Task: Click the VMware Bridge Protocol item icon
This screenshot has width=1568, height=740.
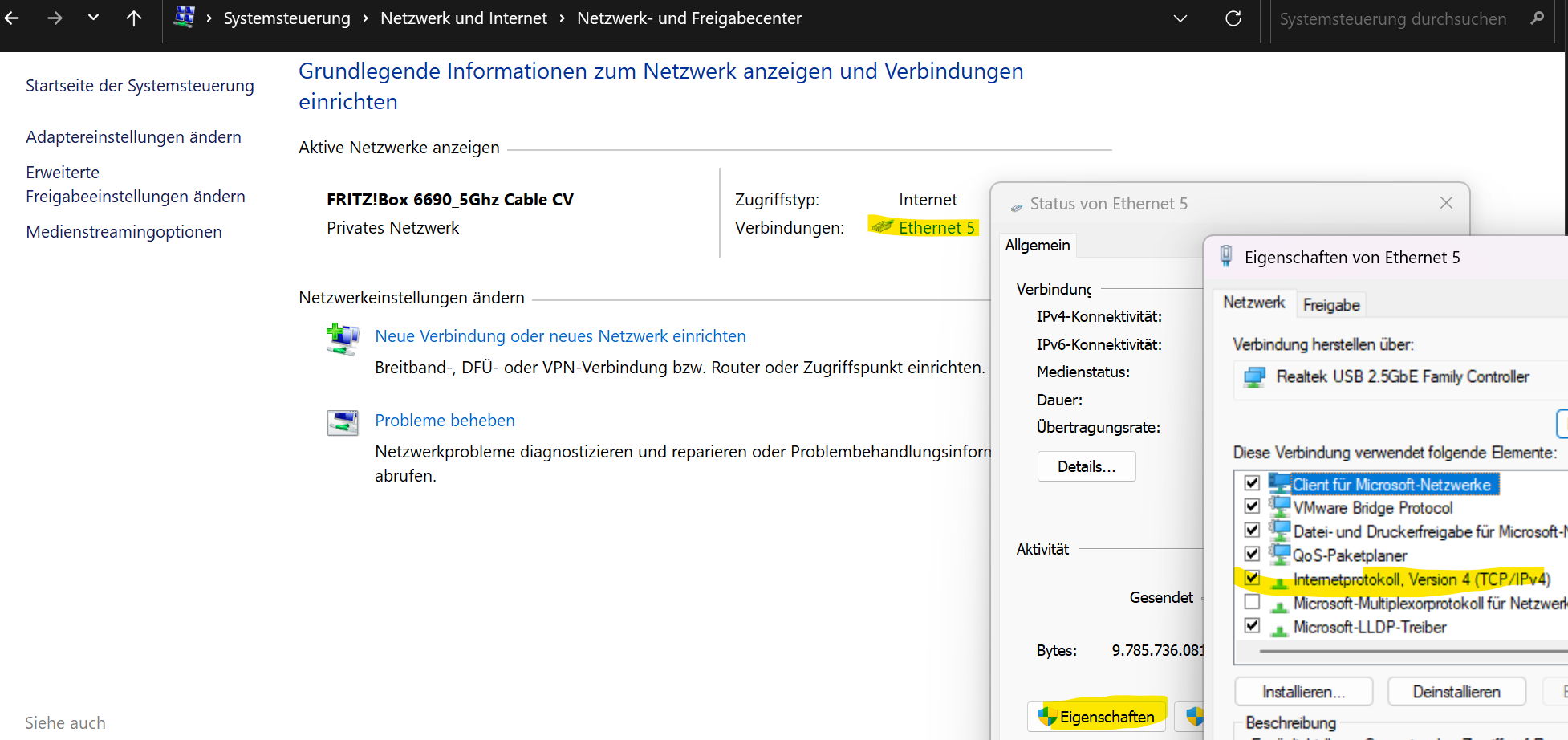Action: [1279, 507]
